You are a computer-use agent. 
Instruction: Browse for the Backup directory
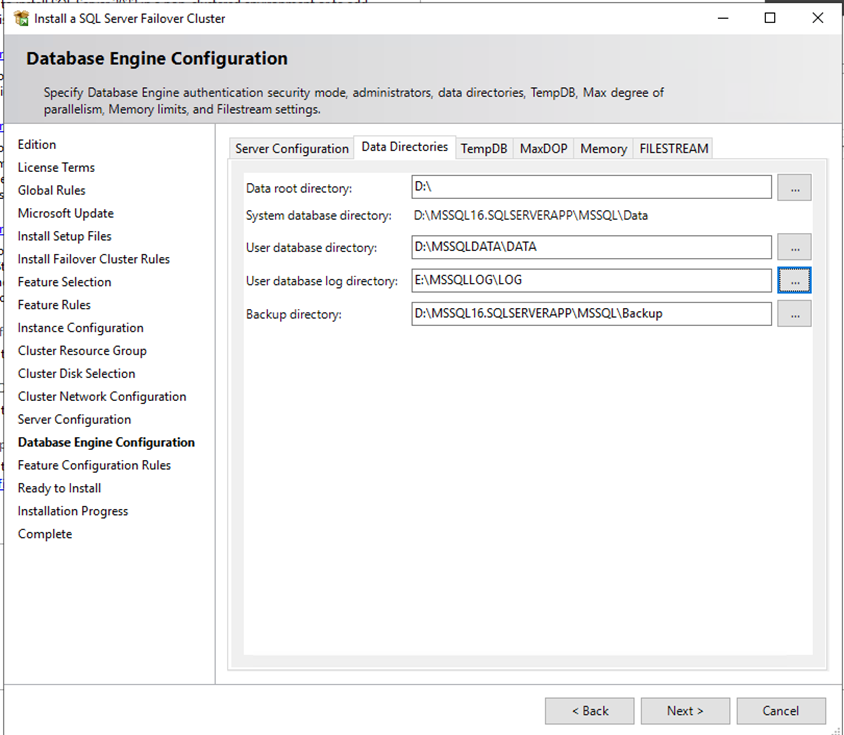tap(794, 314)
